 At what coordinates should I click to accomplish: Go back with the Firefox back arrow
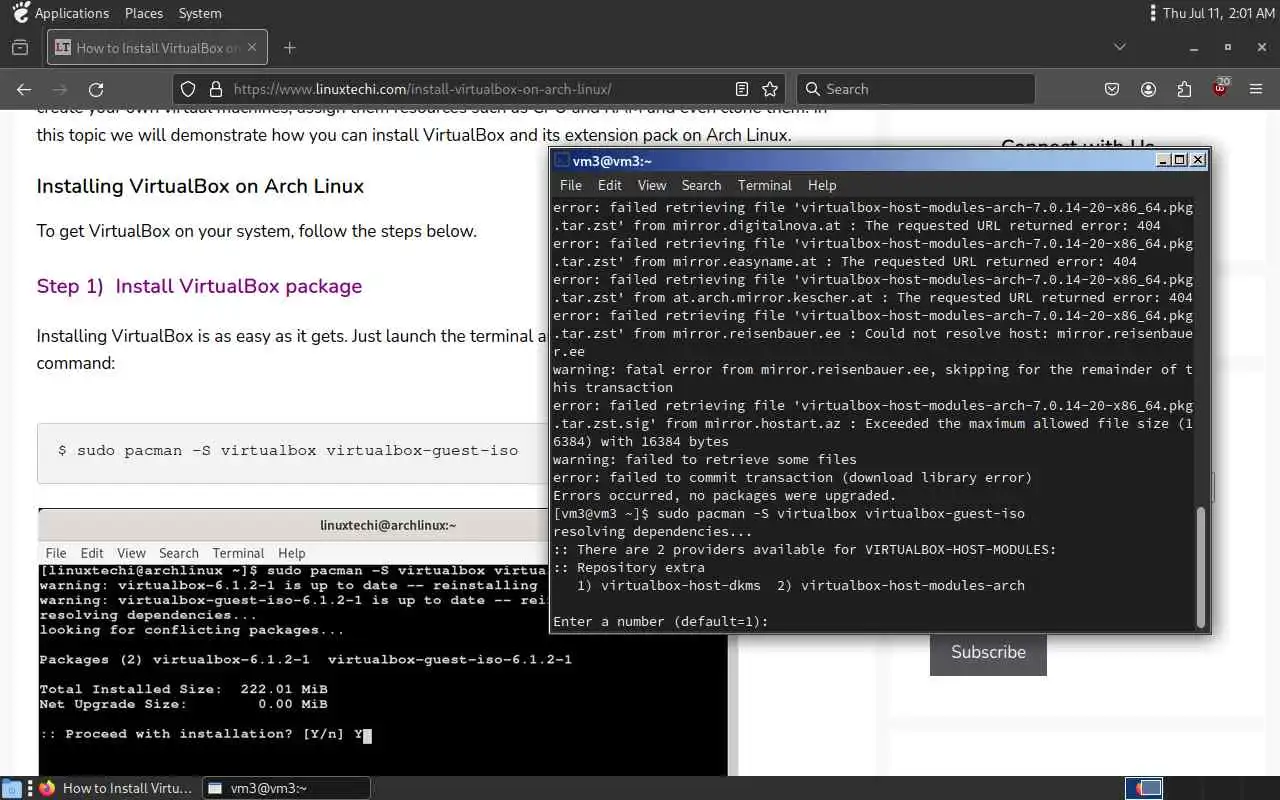click(x=24, y=89)
